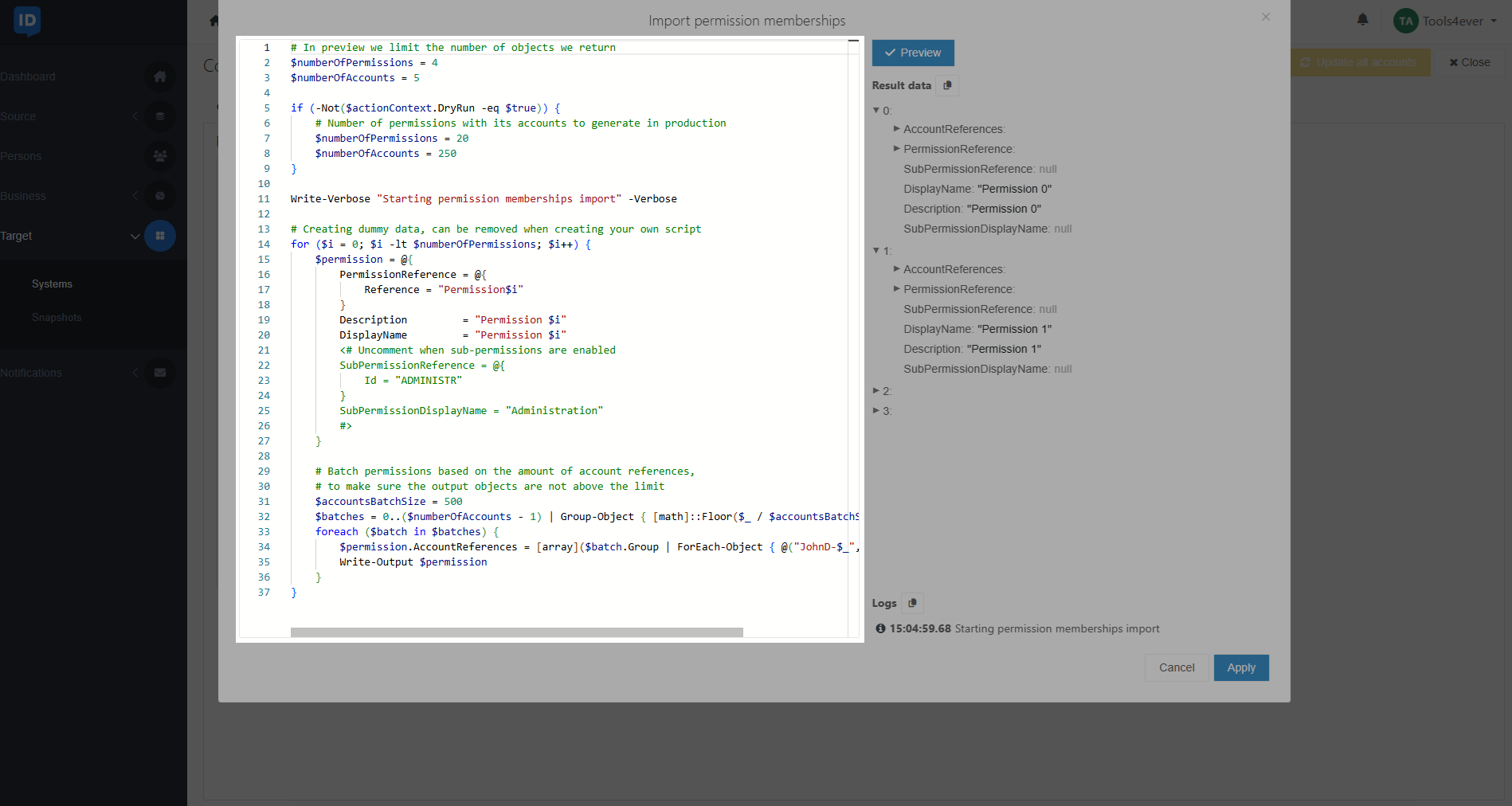1512x806 pixels.
Task: Open the notifications bell icon
Action: (x=1363, y=20)
